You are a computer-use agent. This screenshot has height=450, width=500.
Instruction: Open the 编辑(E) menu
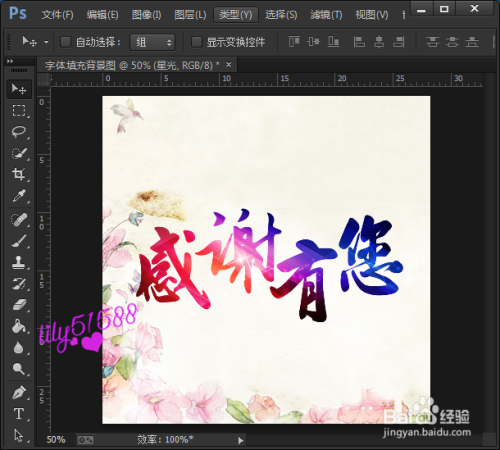102,15
